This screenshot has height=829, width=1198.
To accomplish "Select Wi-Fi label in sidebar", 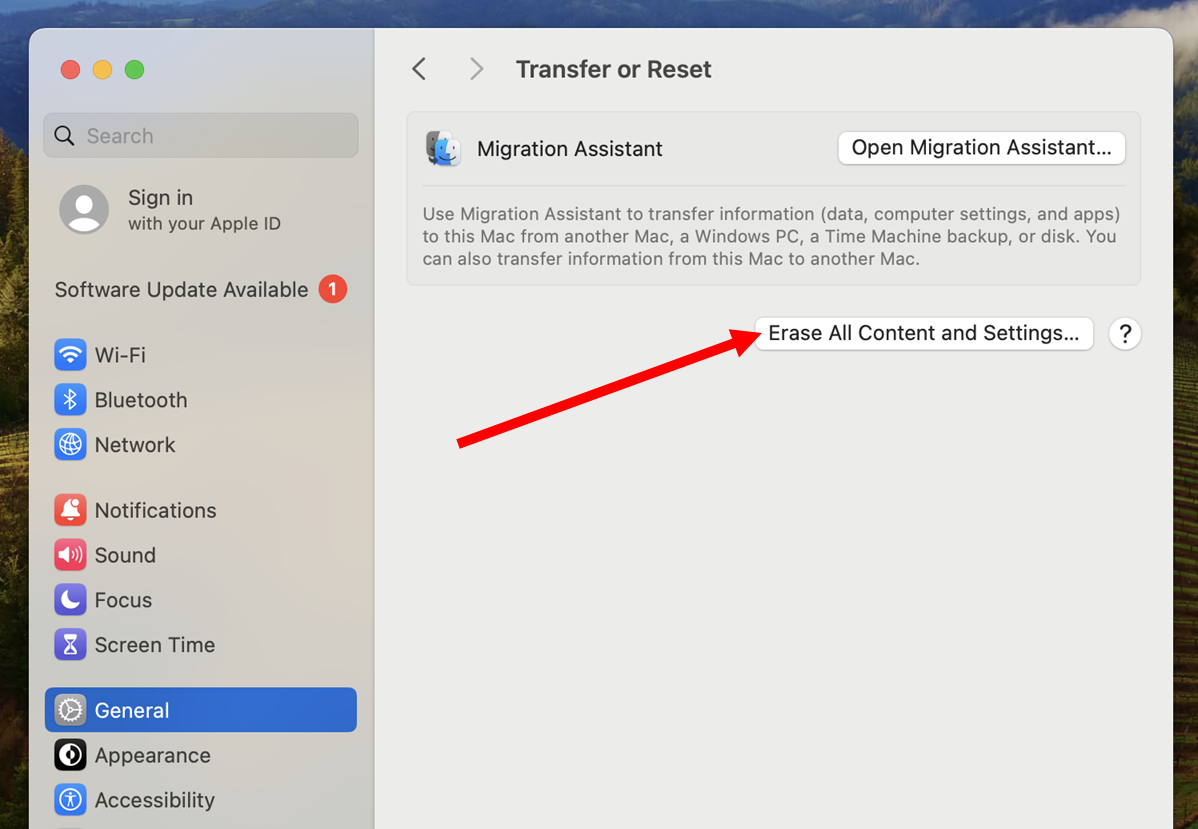I will click(120, 355).
